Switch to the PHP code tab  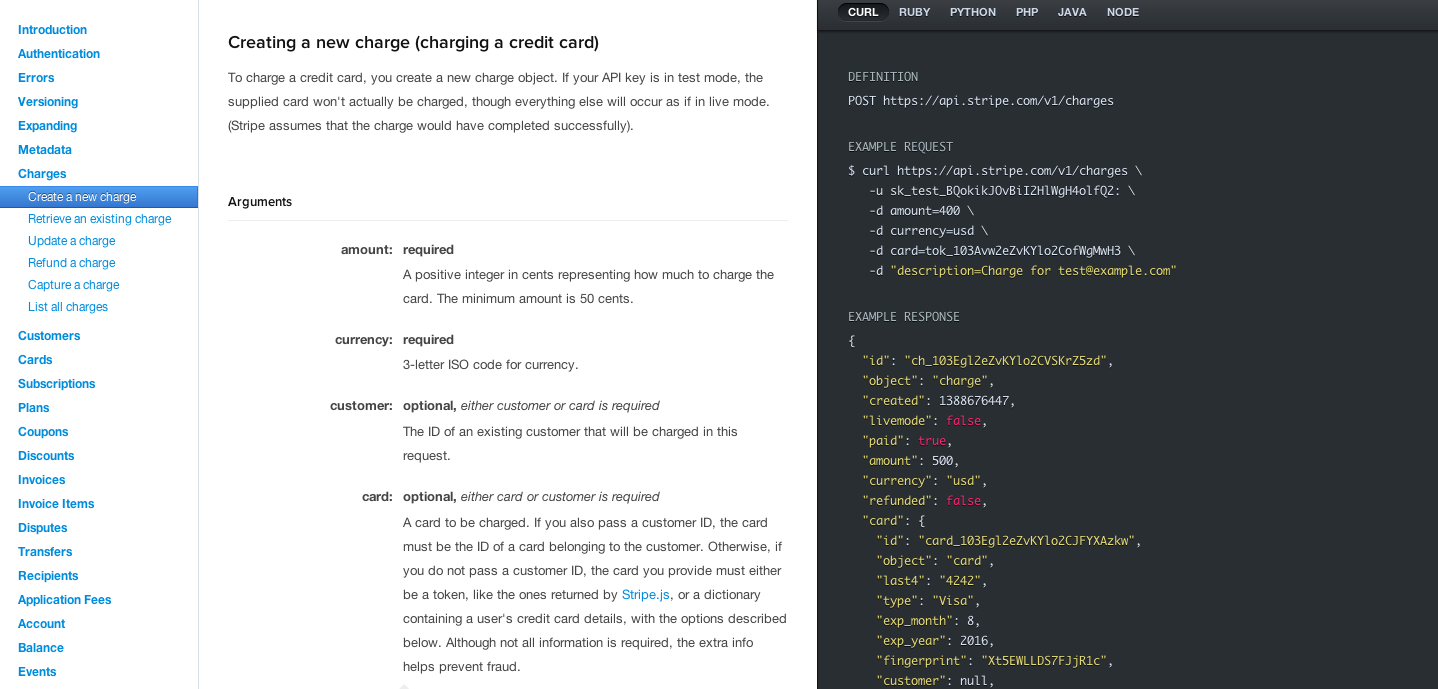tap(1026, 11)
